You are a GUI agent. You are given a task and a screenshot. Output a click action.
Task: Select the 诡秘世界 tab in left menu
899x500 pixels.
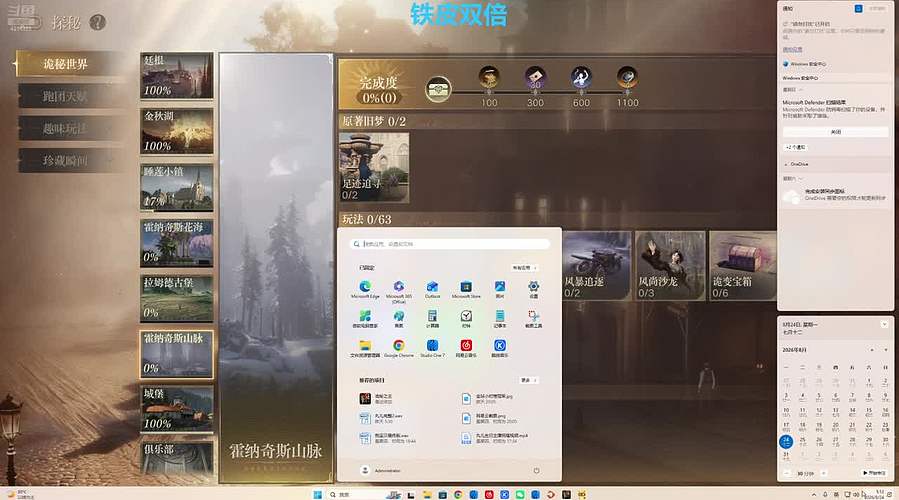click(x=65, y=64)
